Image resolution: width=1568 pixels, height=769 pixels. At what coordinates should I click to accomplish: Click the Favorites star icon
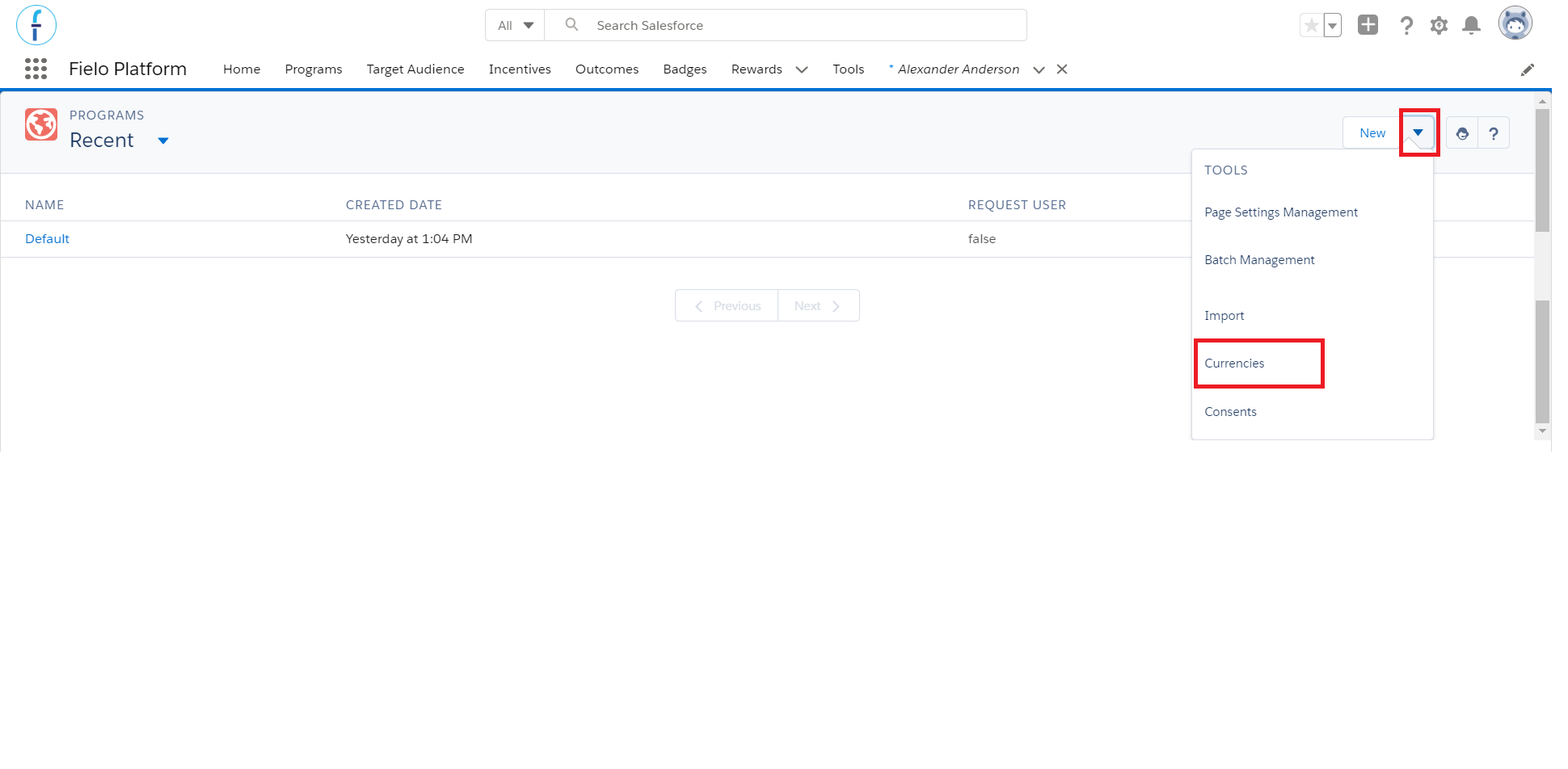(x=1311, y=25)
